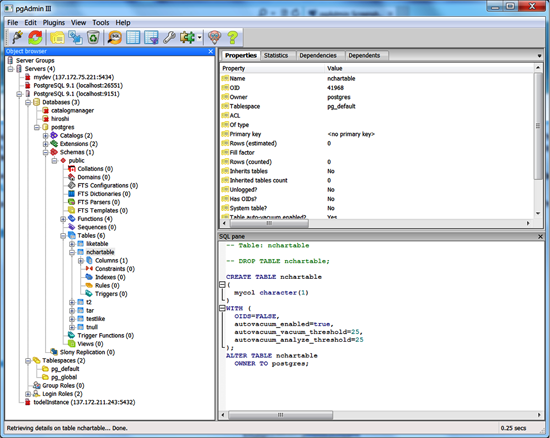Image resolution: width=550 pixels, height=438 pixels.
Task: Collapse the CREATE TABLE code fold
Action: (222, 285)
